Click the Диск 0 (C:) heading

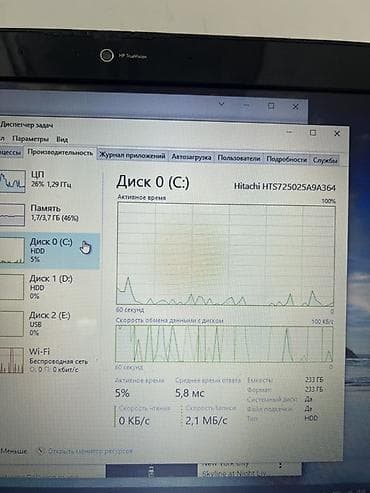pos(153,182)
